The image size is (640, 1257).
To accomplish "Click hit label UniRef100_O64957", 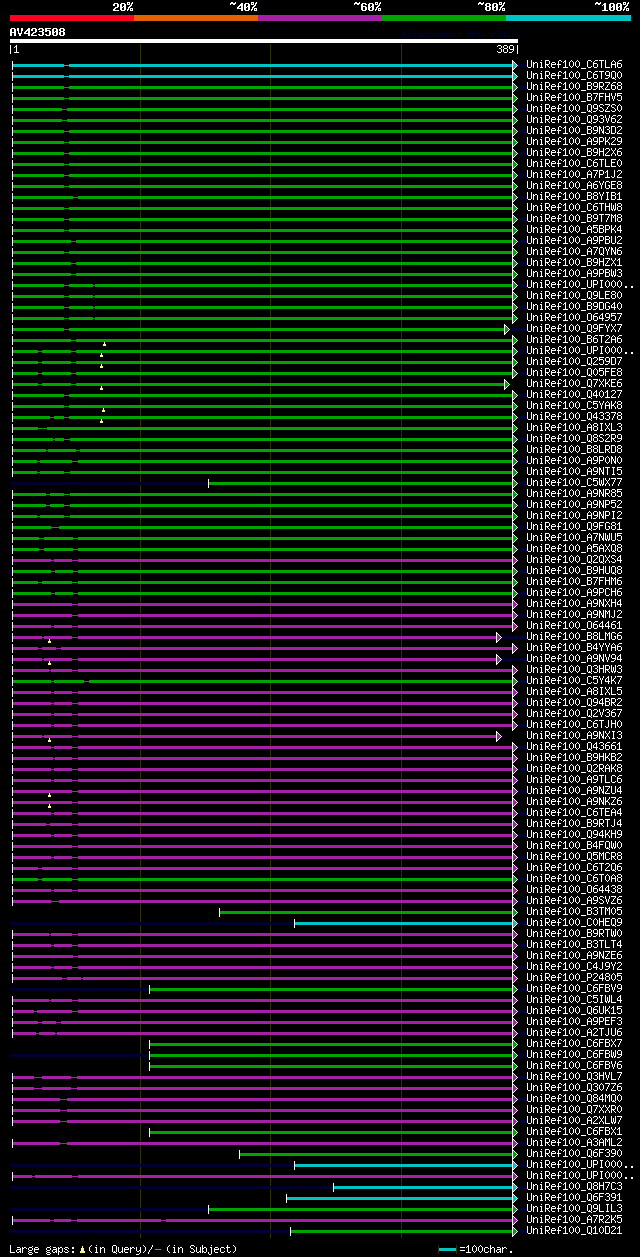I will [x=574, y=317].
